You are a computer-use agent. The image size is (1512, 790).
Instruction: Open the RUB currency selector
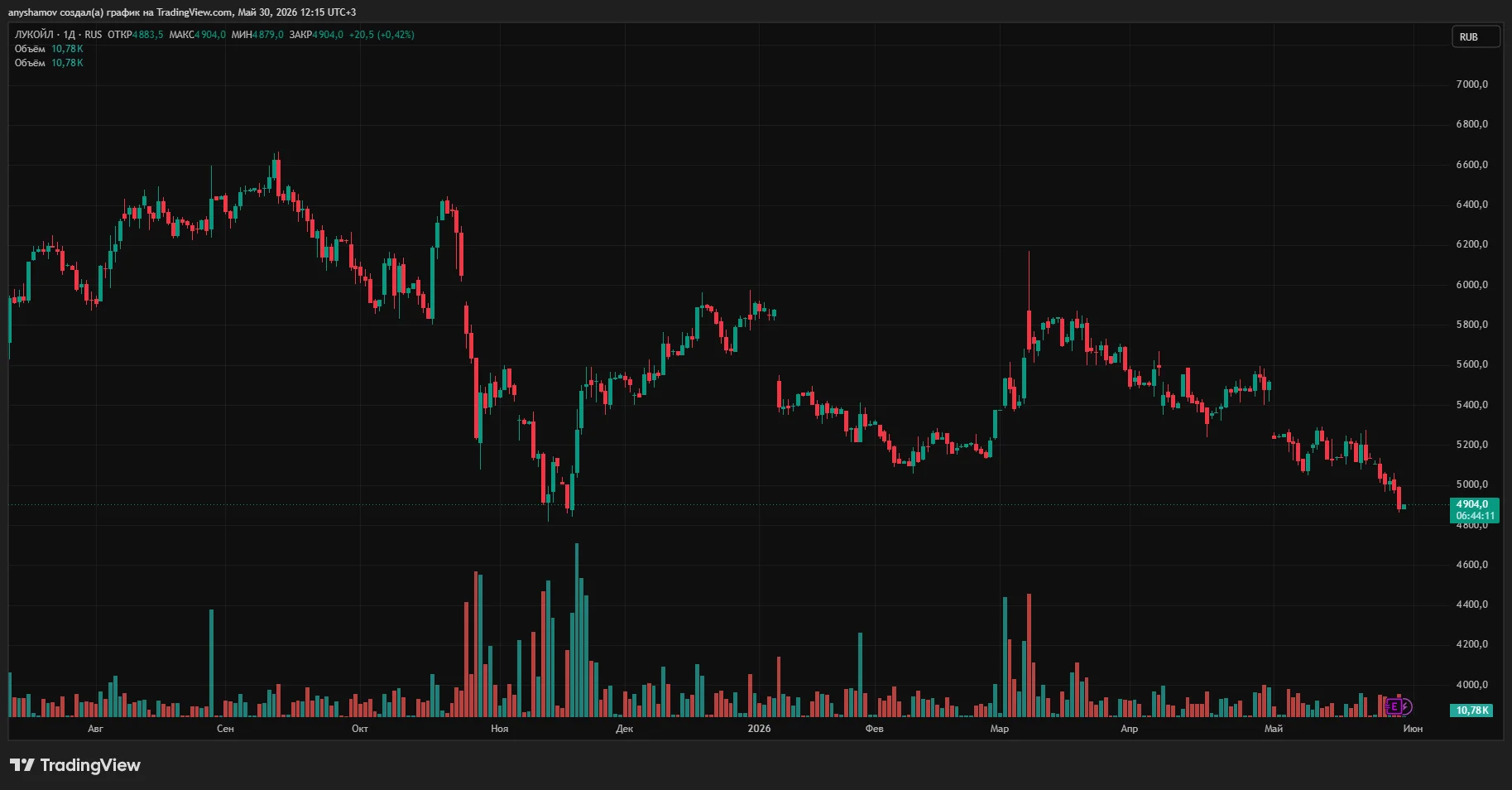pyautogui.click(x=1476, y=36)
